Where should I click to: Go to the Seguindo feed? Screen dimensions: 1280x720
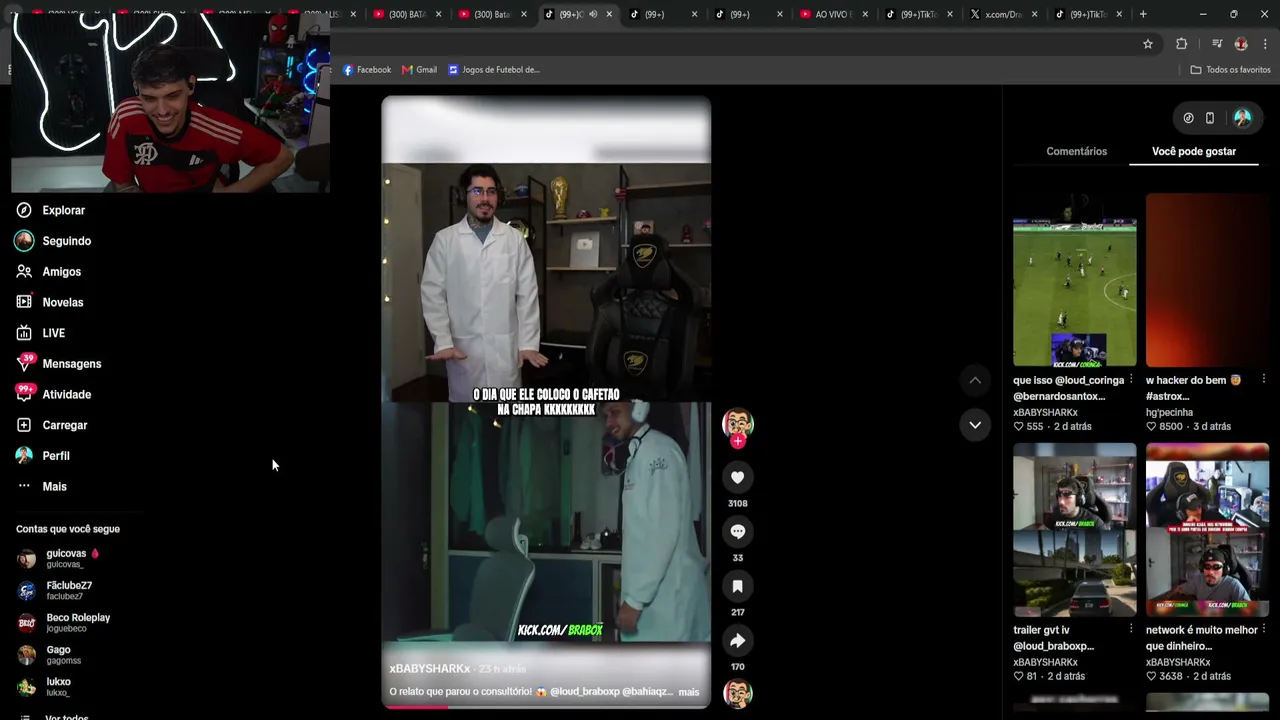[x=53, y=241]
